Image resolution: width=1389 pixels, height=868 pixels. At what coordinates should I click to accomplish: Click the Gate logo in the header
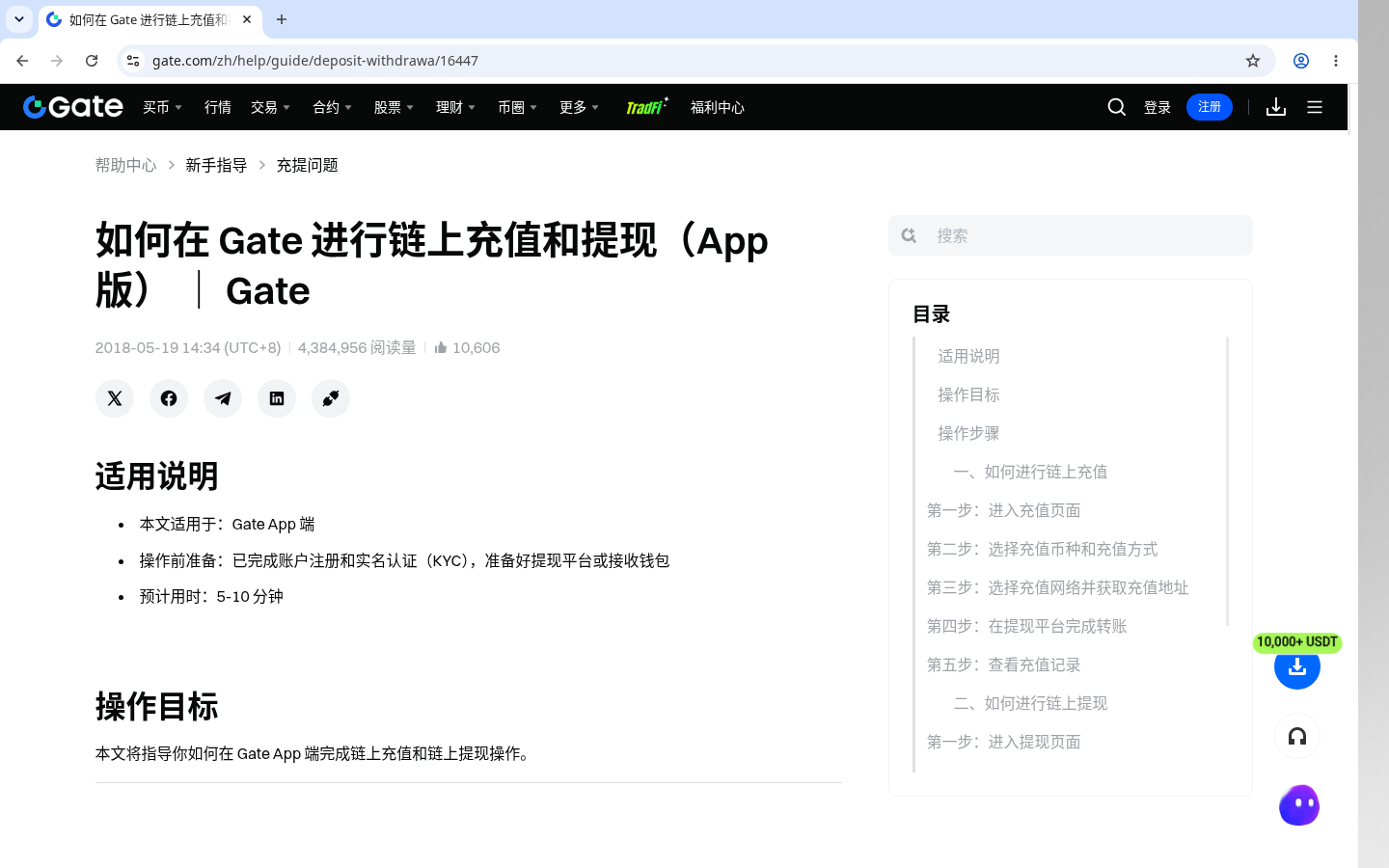coord(73,107)
